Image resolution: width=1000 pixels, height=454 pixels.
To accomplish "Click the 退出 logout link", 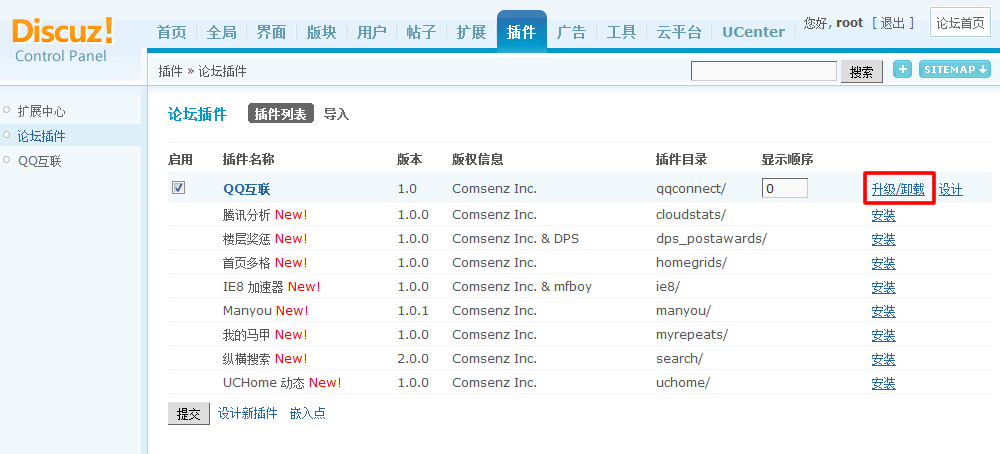I will coord(892,24).
